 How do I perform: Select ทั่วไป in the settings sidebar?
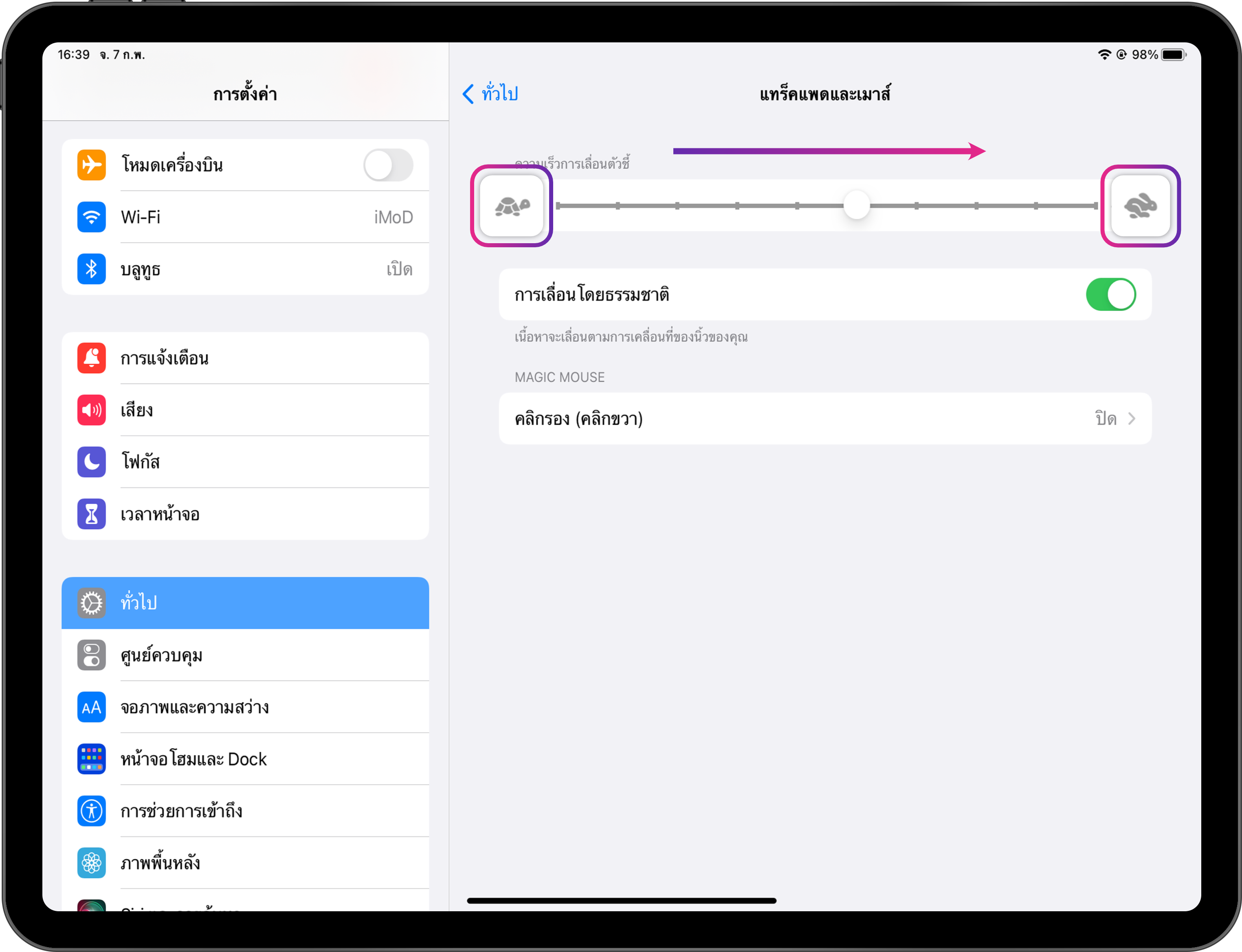(x=245, y=603)
